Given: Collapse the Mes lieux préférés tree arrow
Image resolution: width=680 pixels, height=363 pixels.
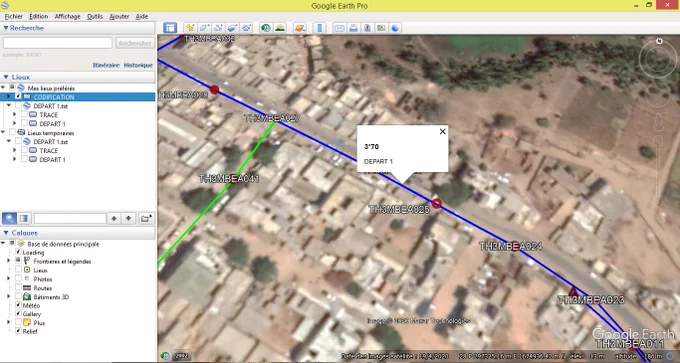Looking at the screenshot, I should coord(3,88).
